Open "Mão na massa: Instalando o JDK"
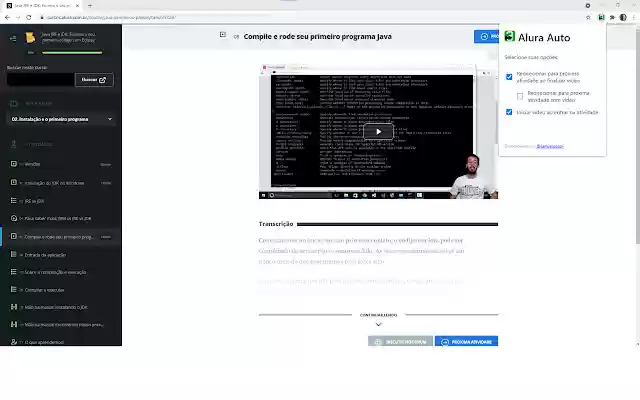640x400 pixels. (60, 307)
